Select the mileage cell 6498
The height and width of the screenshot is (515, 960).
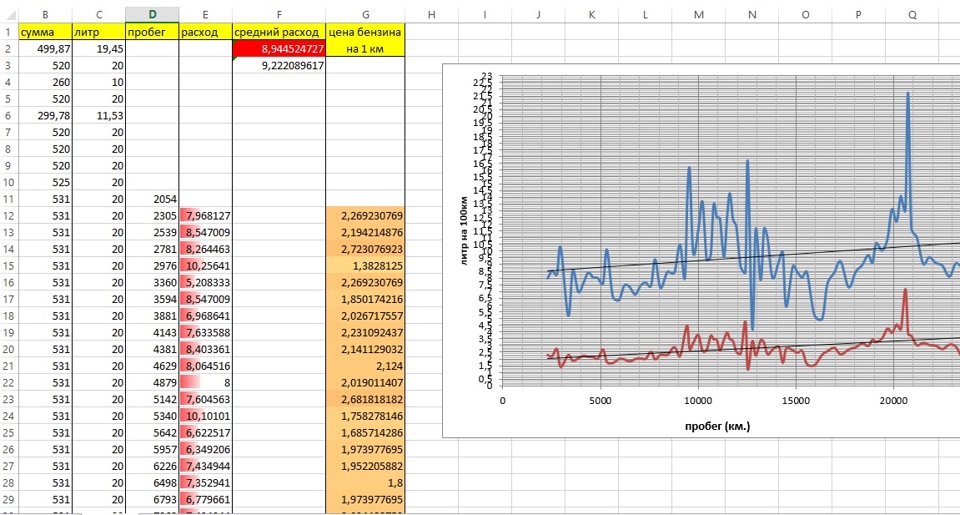tap(152, 483)
